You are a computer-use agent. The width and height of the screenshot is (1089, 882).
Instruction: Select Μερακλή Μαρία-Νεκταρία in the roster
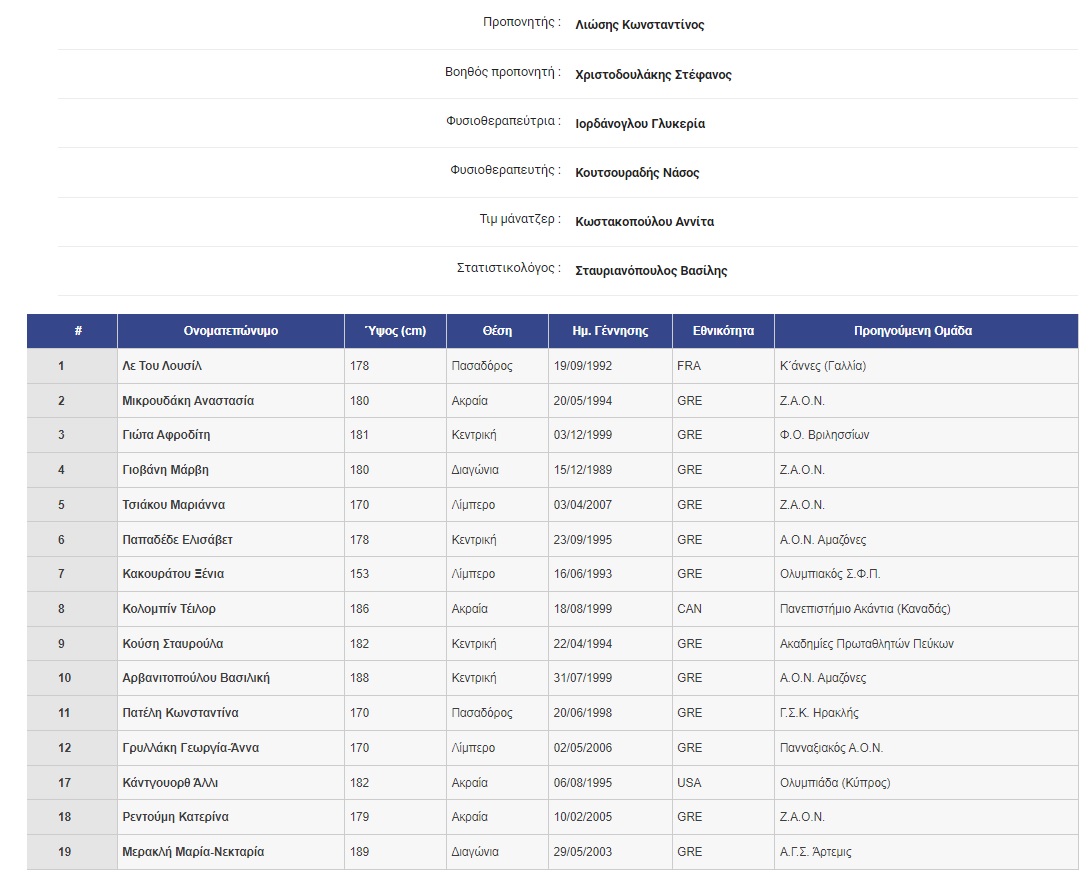click(193, 852)
